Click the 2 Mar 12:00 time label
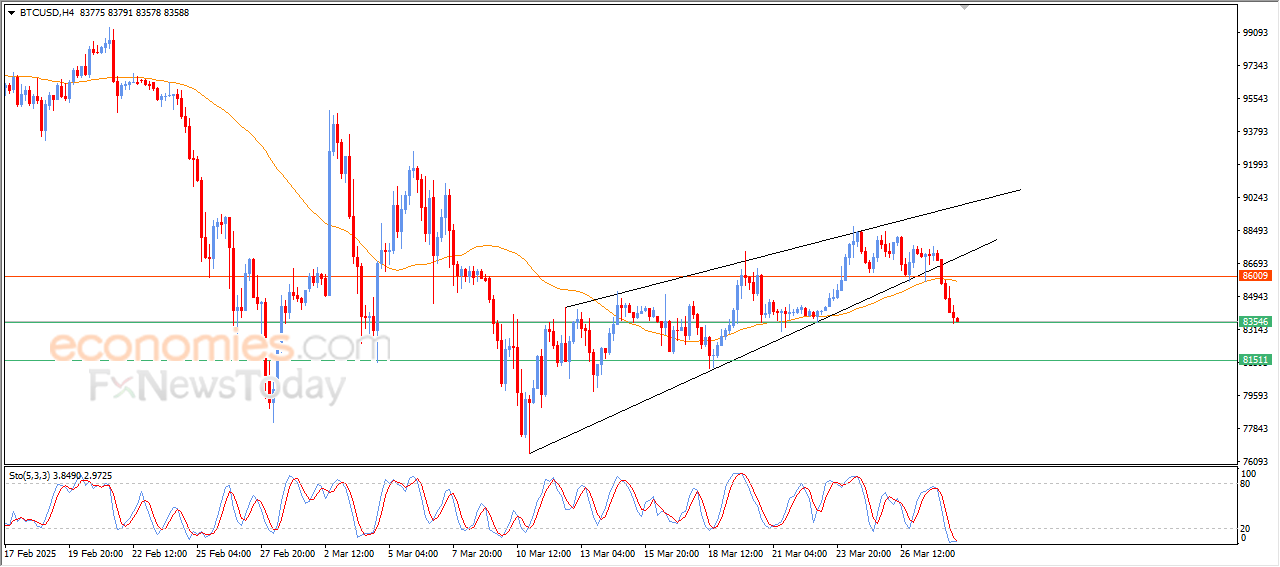 click(x=351, y=552)
